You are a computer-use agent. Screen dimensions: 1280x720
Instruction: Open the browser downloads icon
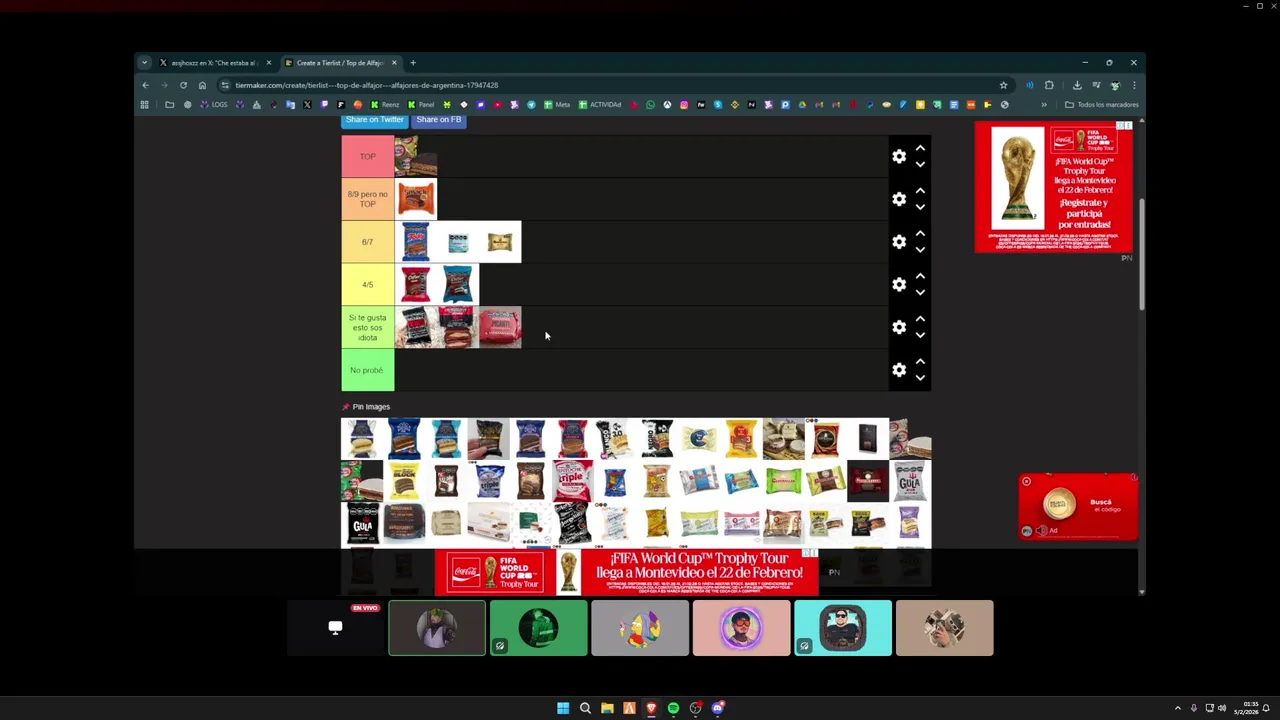(1077, 85)
